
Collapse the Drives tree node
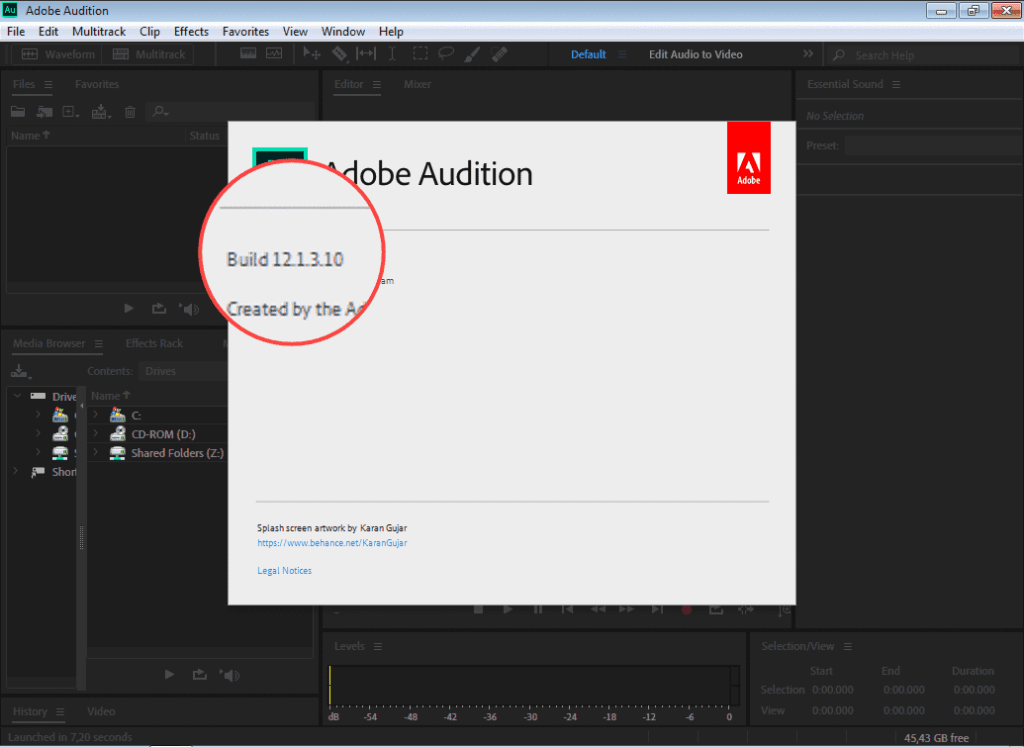click(18, 396)
